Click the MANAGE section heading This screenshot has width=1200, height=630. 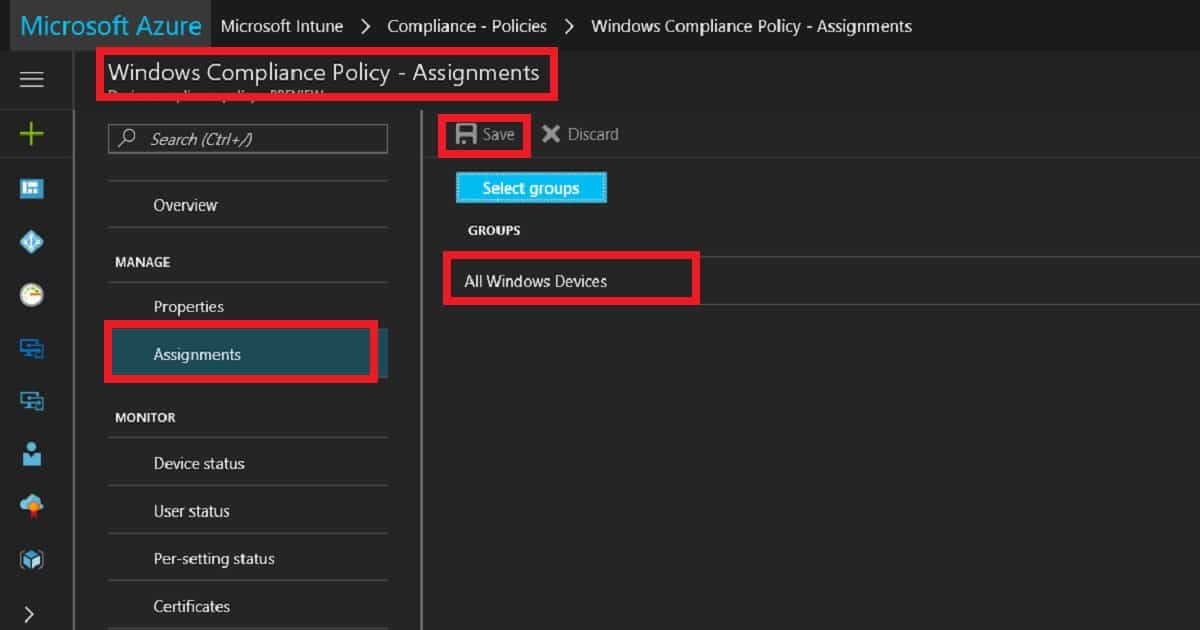click(x=143, y=262)
